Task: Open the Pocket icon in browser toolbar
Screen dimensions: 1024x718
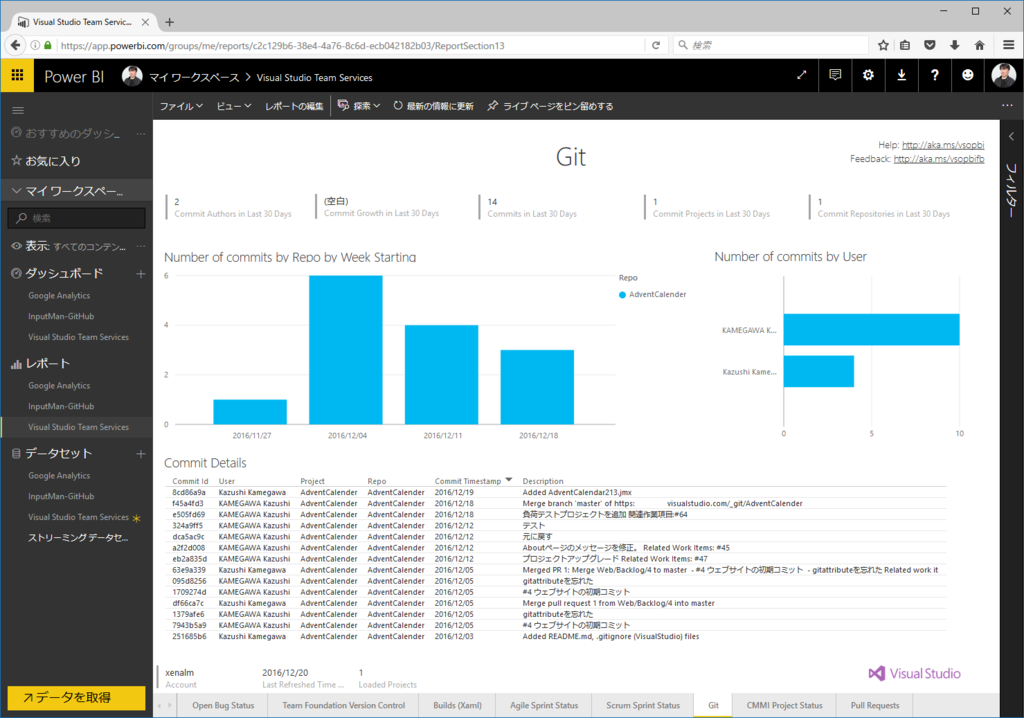Action: [930, 45]
